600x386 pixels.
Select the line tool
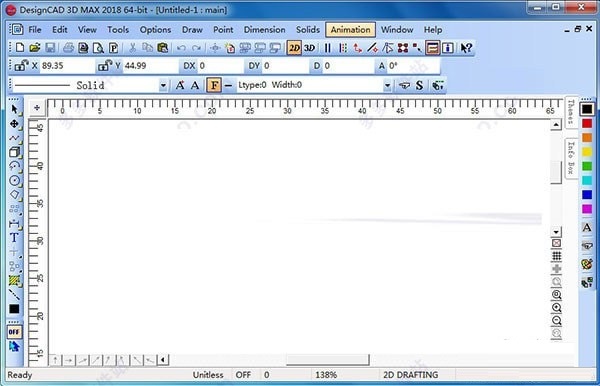point(14,295)
